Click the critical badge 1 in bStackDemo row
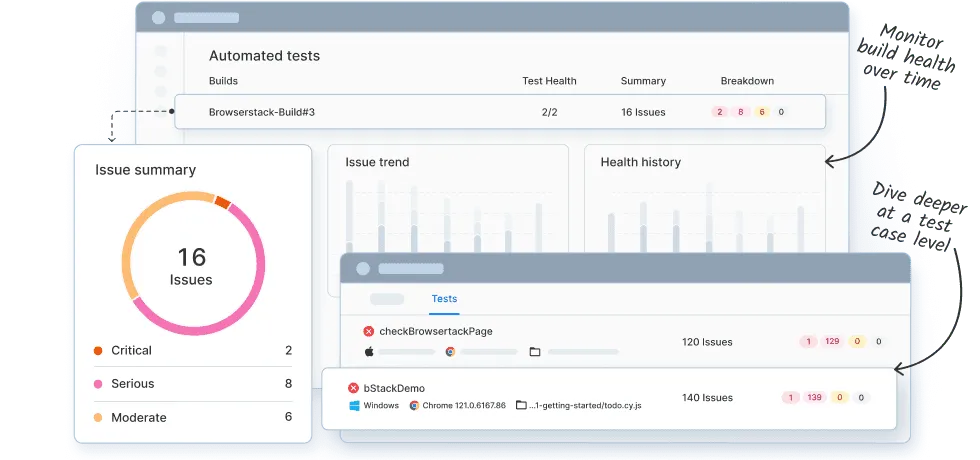Viewport: 980px width, 460px height. [x=791, y=398]
